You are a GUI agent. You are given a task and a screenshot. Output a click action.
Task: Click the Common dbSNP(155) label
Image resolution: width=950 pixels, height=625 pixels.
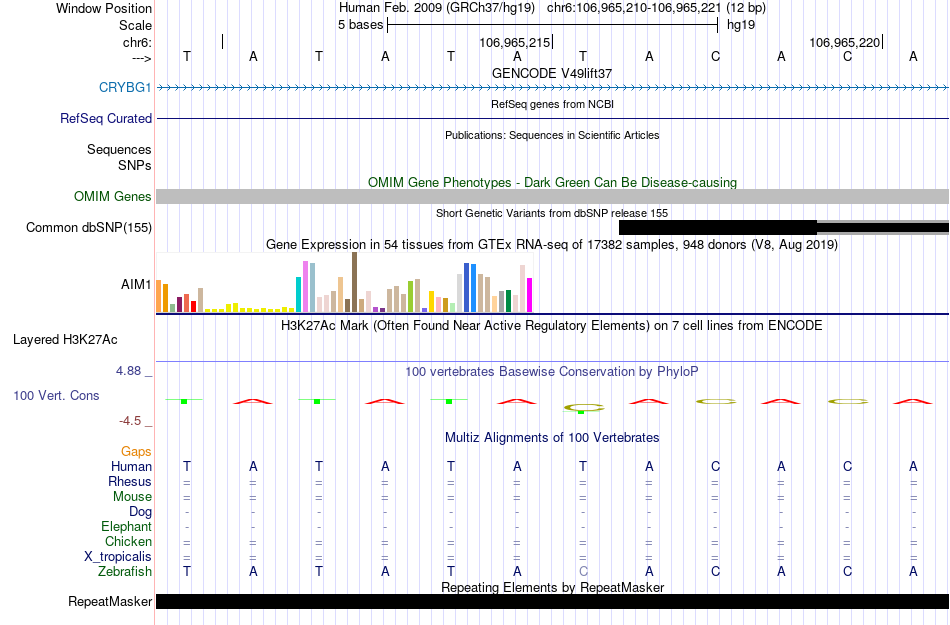(88, 228)
